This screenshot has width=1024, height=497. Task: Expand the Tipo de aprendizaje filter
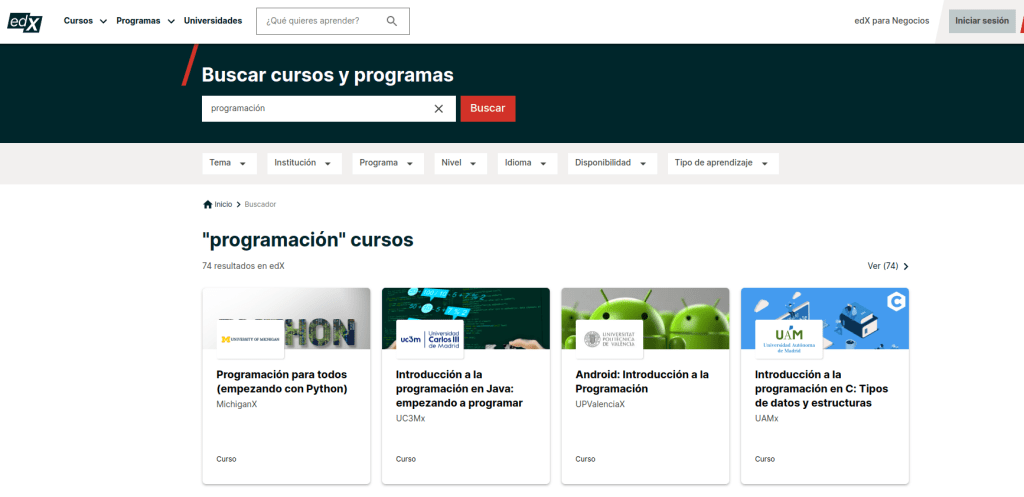point(723,163)
